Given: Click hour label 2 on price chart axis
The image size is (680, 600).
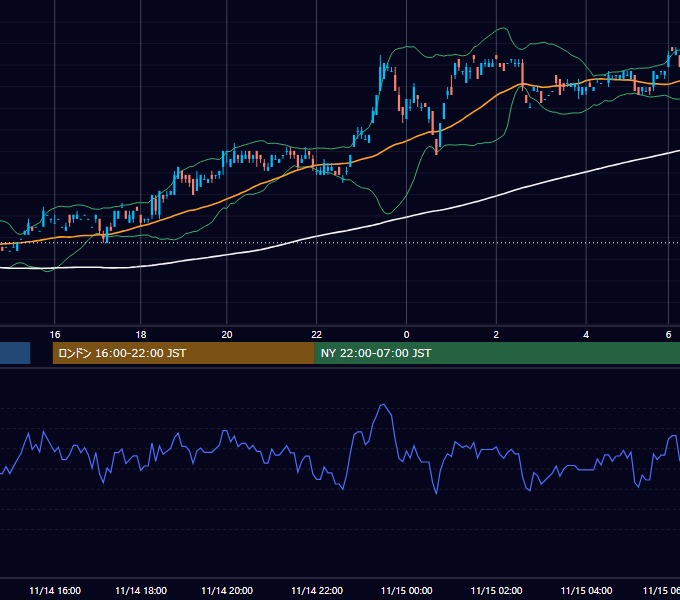Looking at the screenshot, I should point(496,335).
